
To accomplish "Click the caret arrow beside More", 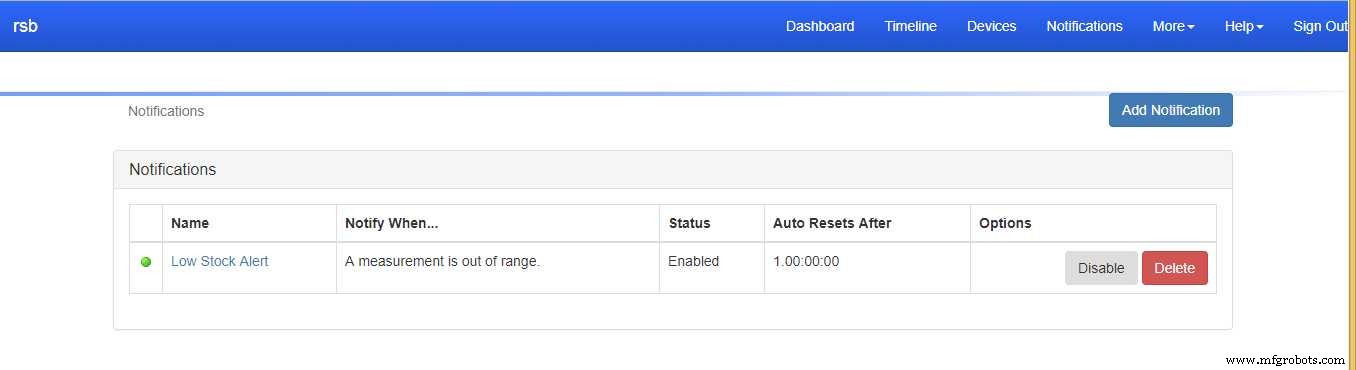I will tap(1191, 28).
